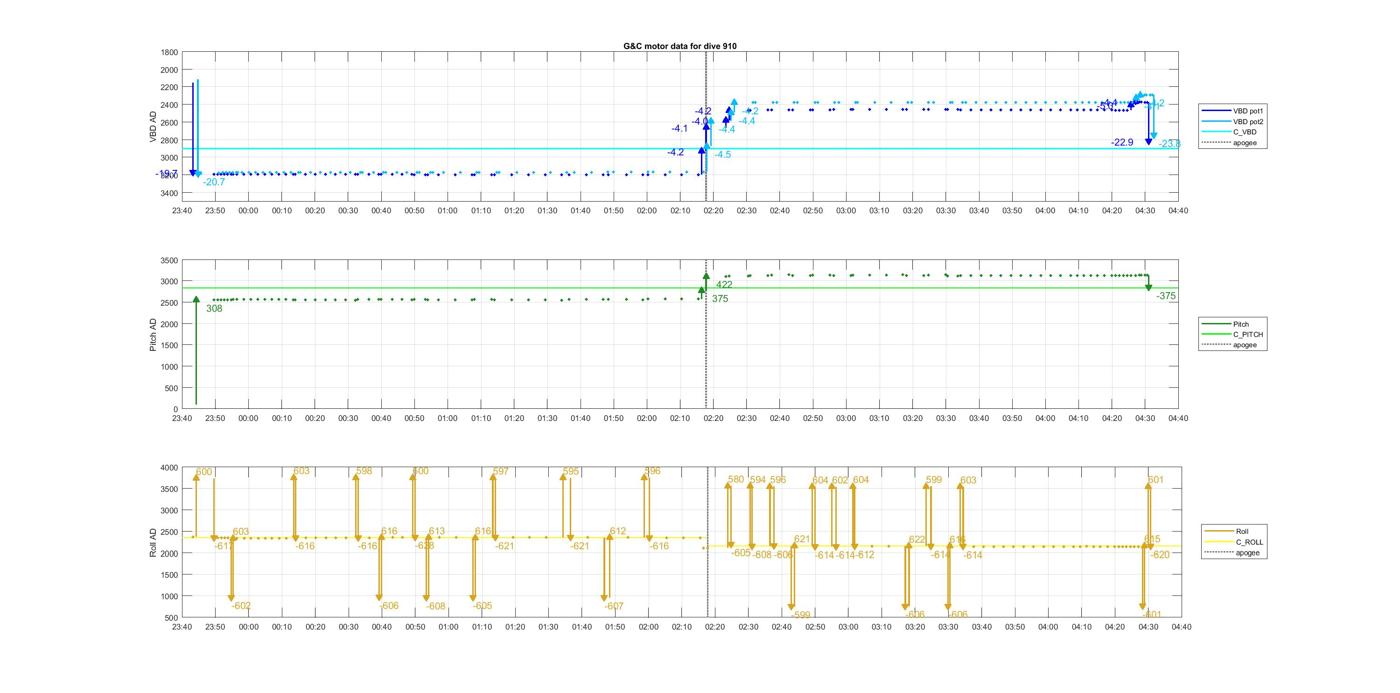This screenshot has width=1400, height=693.
Task: Click the "580" roll annotation
Action: coord(736,480)
